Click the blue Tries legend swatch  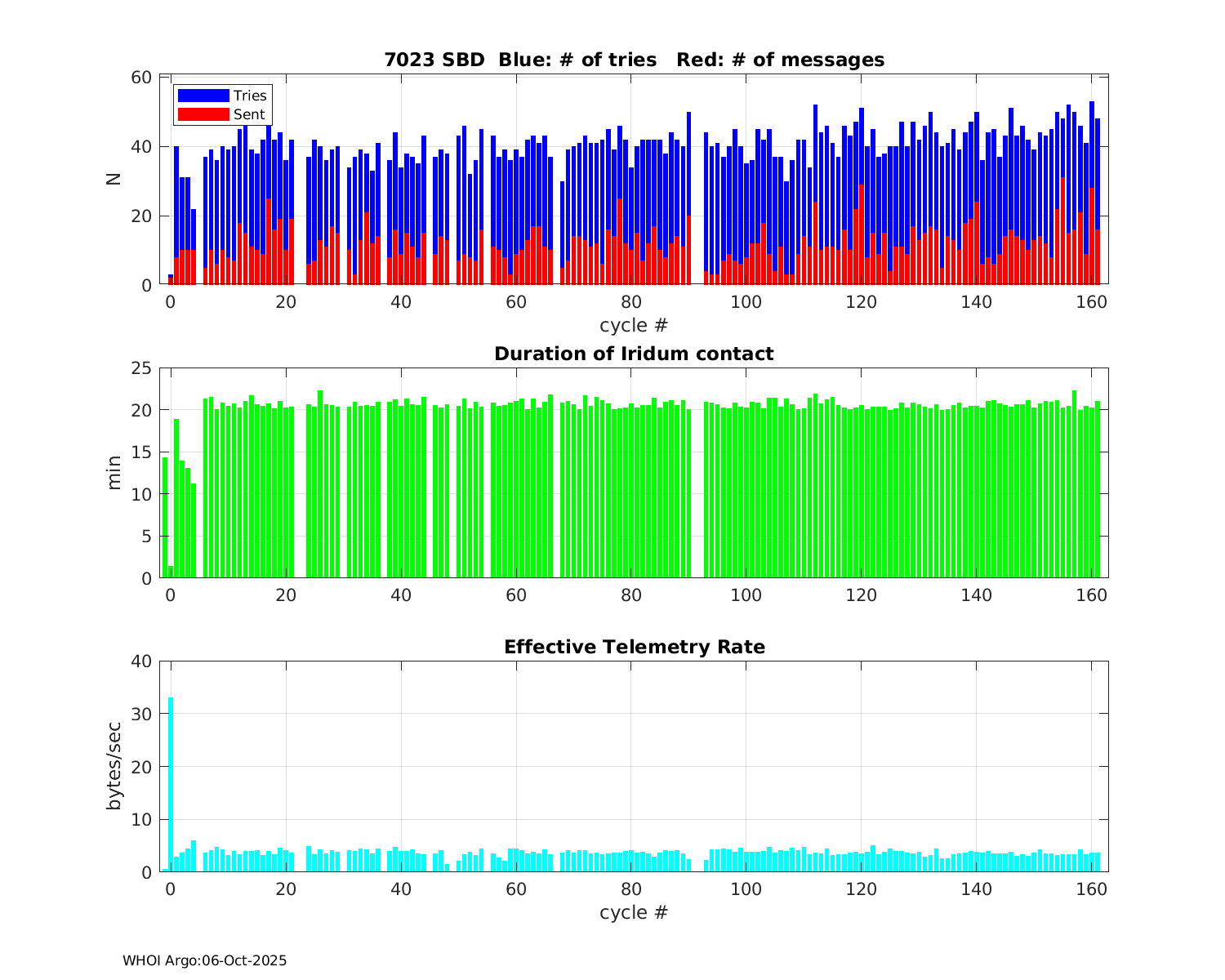click(203, 96)
